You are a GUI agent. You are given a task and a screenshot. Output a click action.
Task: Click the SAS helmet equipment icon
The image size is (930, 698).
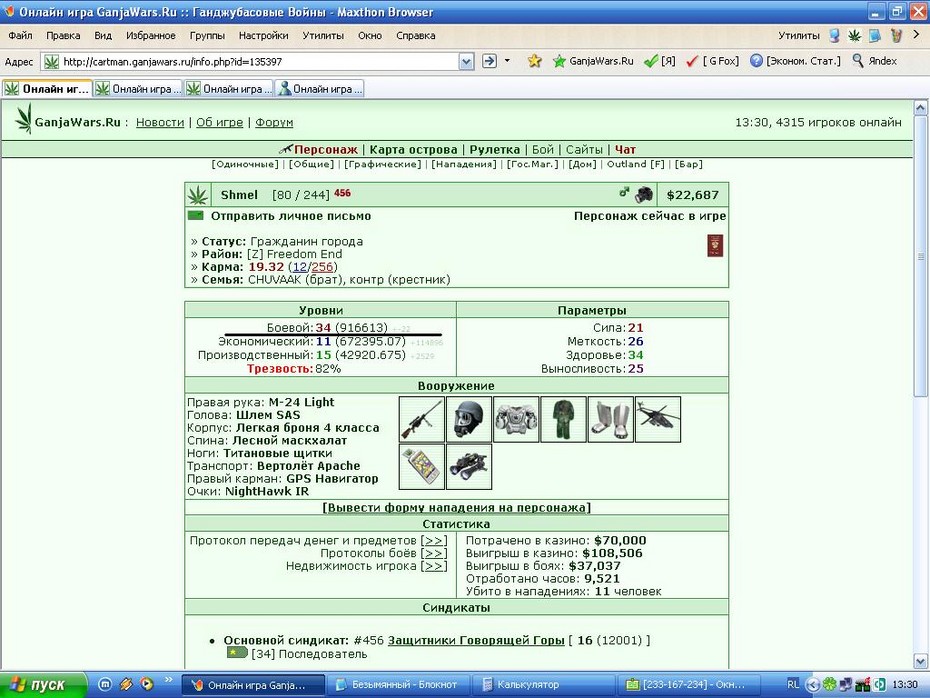[x=469, y=419]
